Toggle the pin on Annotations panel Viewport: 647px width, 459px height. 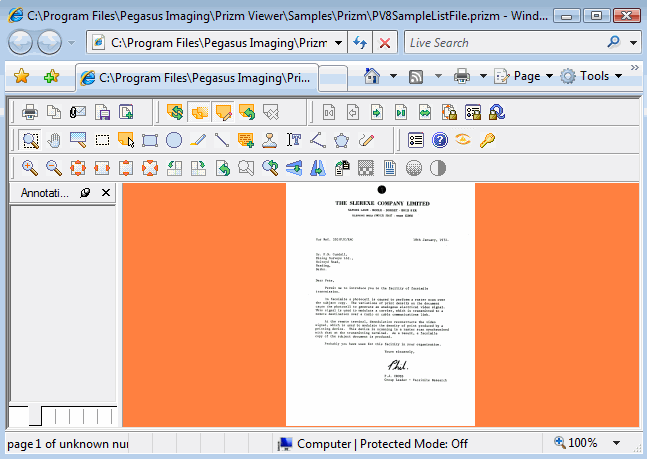[x=85, y=192]
